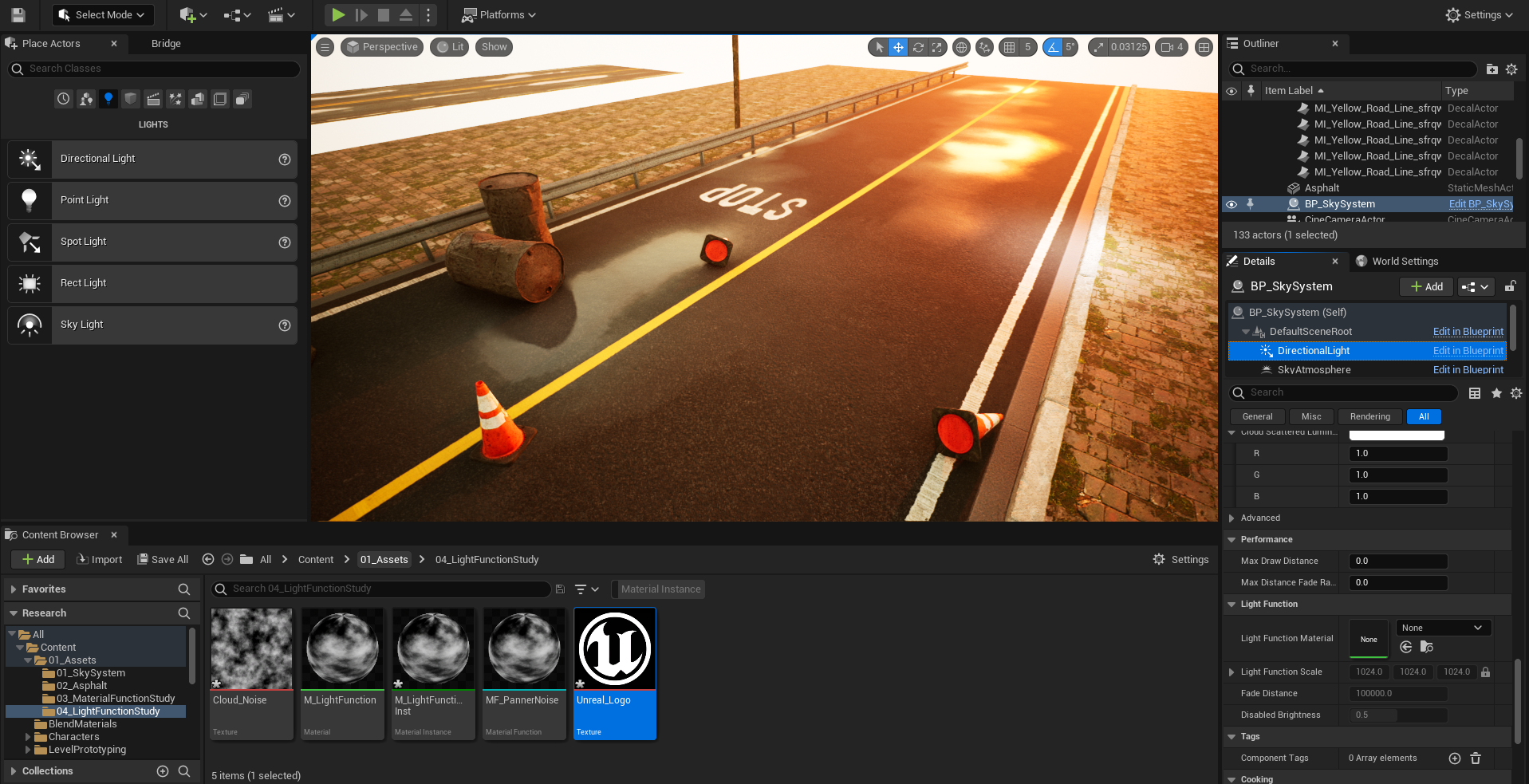Click Cloud Scattered Luminance white swatch
Screen dimensions: 1529x784
tap(1397, 435)
